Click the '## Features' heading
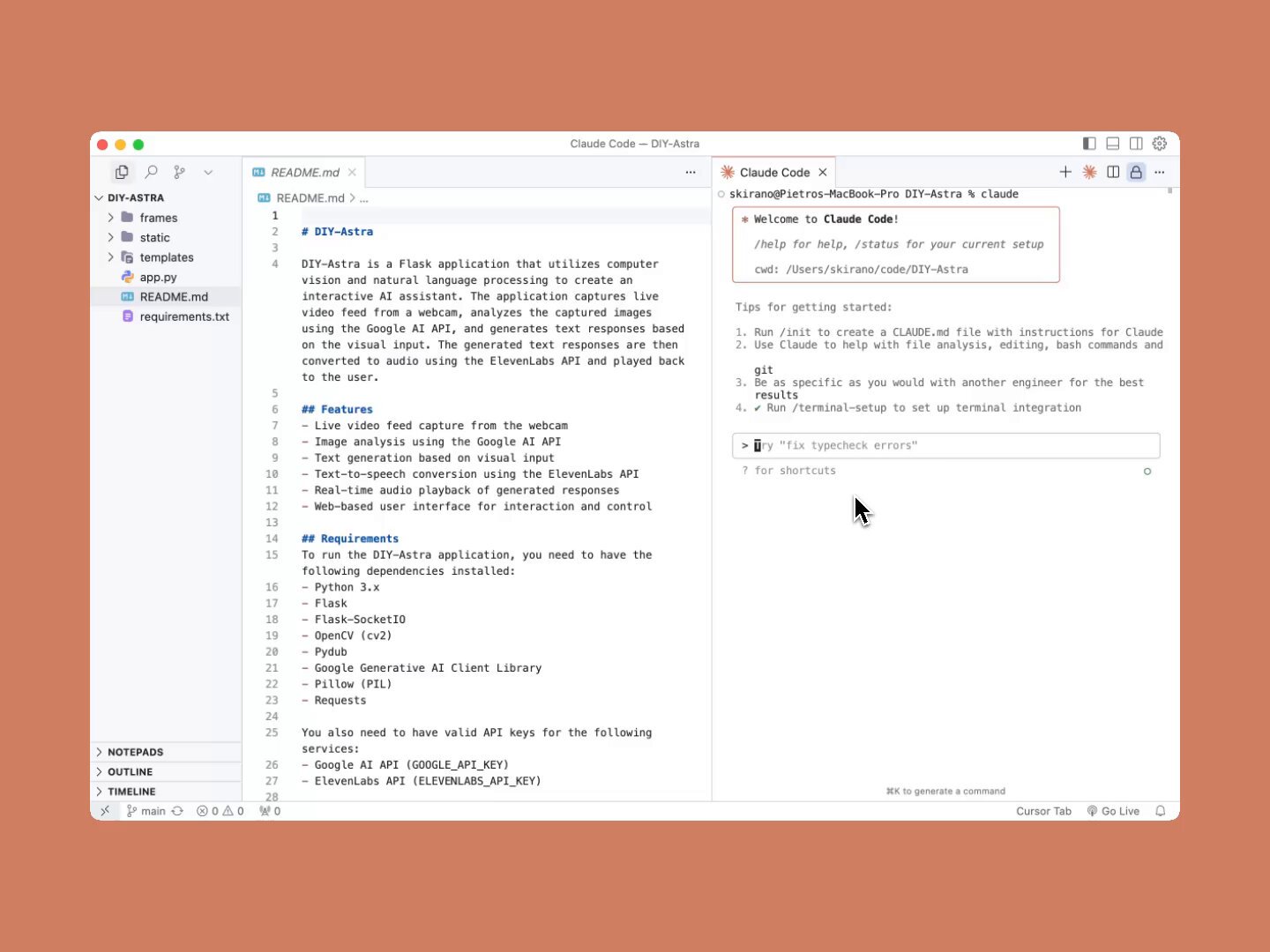Screen dimensions: 1270x952 337,410
